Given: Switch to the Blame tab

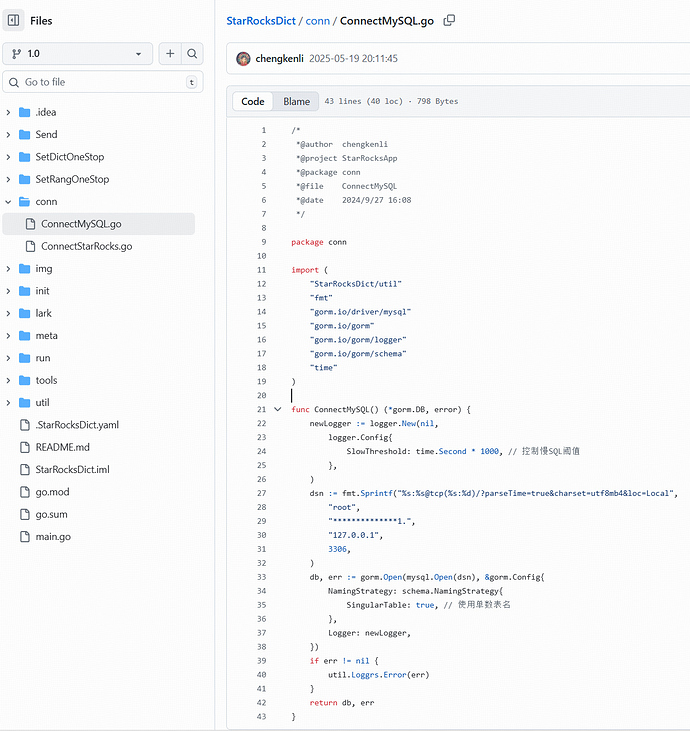Looking at the screenshot, I should pyautogui.click(x=296, y=101).
